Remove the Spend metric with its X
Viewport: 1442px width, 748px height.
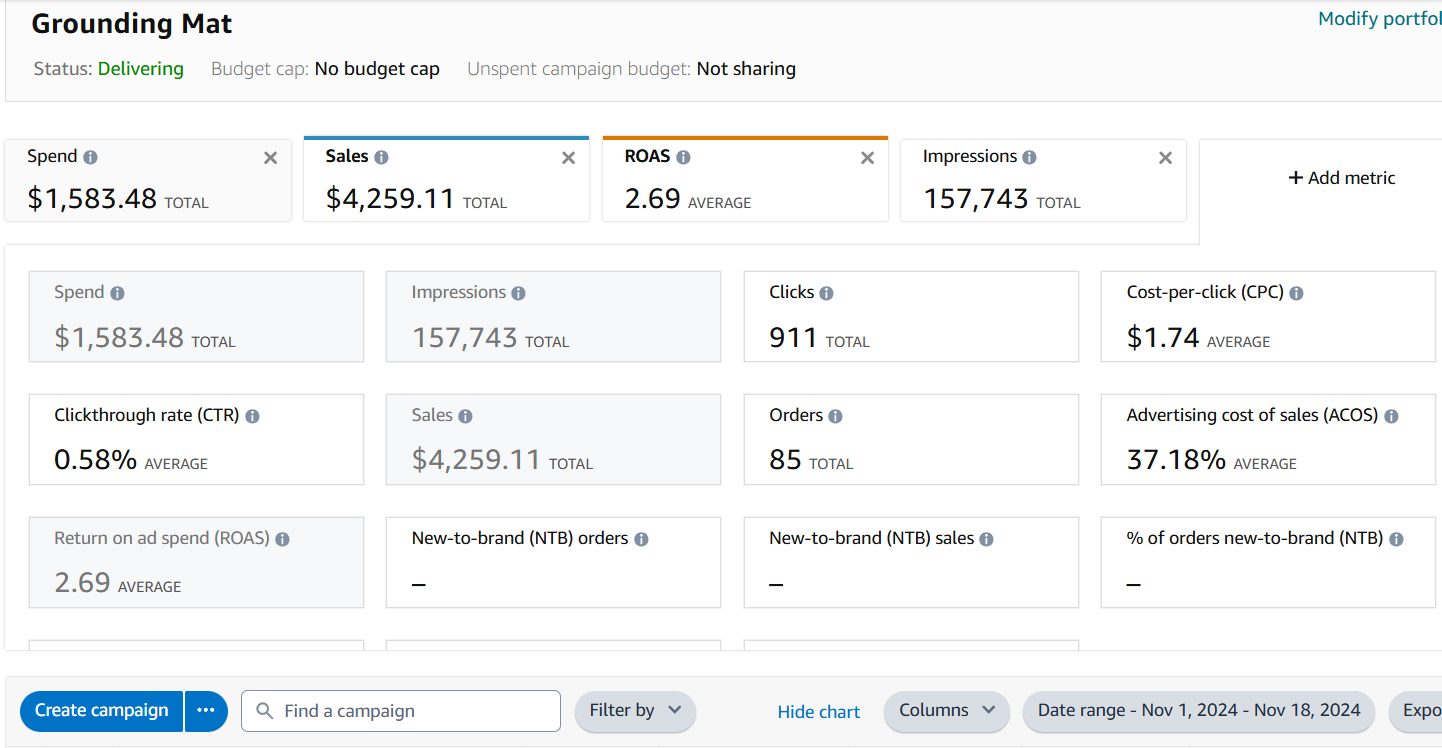(x=270, y=158)
